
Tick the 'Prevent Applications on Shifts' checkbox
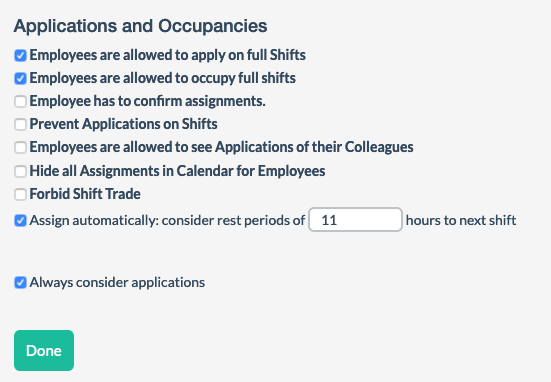coord(20,124)
